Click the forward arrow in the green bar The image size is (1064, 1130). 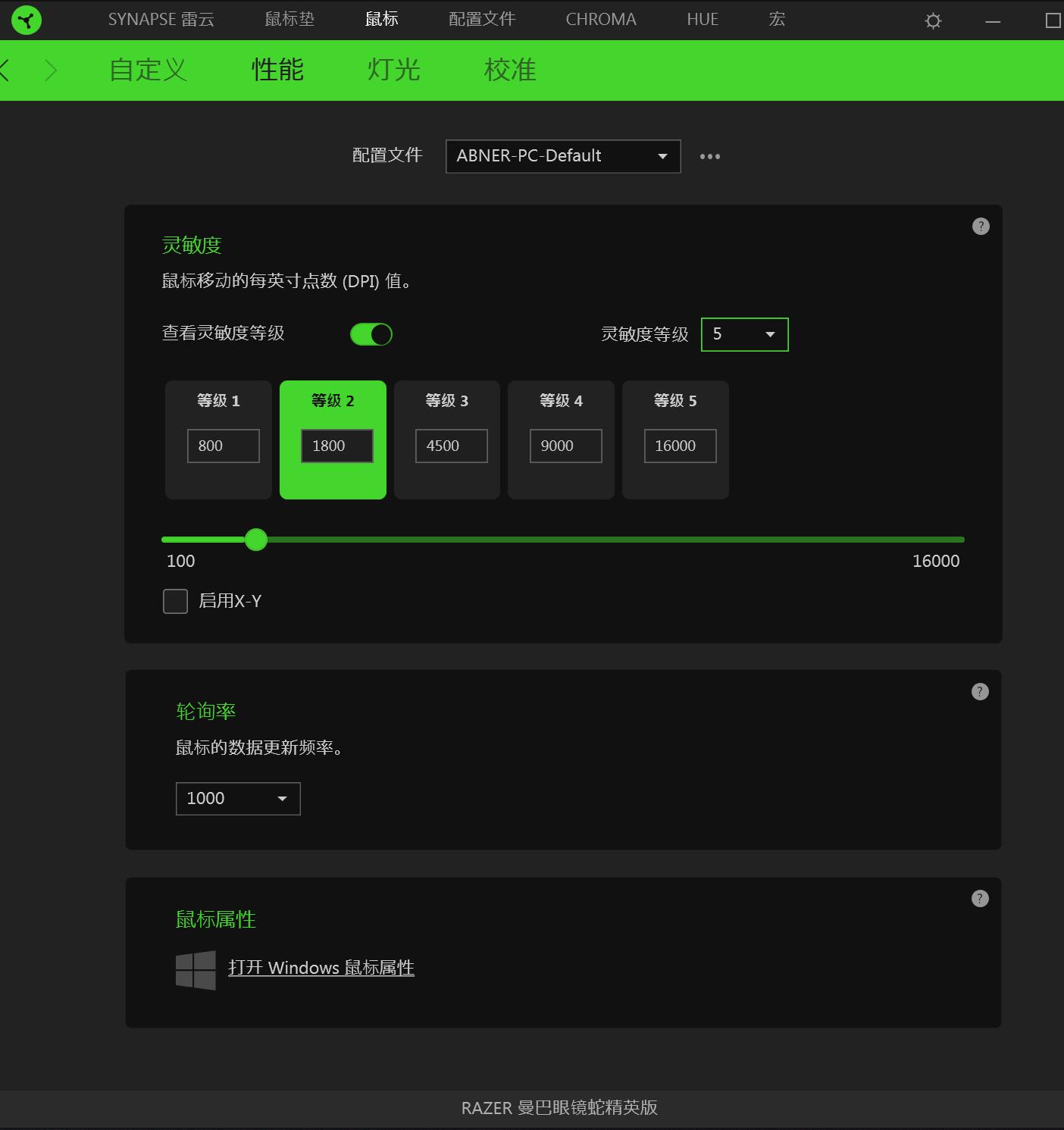pos(52,70)
